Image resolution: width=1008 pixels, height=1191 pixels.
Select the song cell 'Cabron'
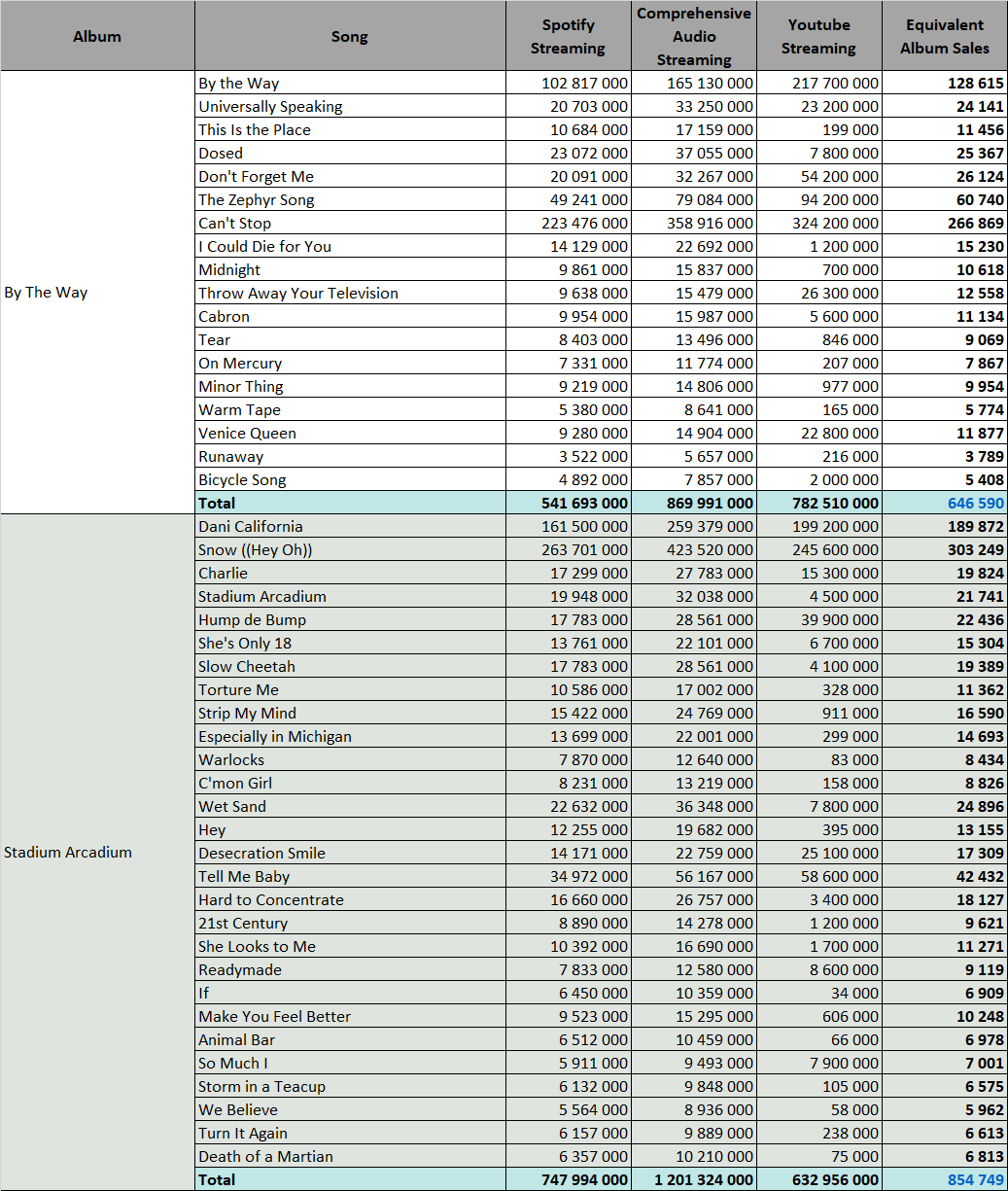tap(350, 316)
